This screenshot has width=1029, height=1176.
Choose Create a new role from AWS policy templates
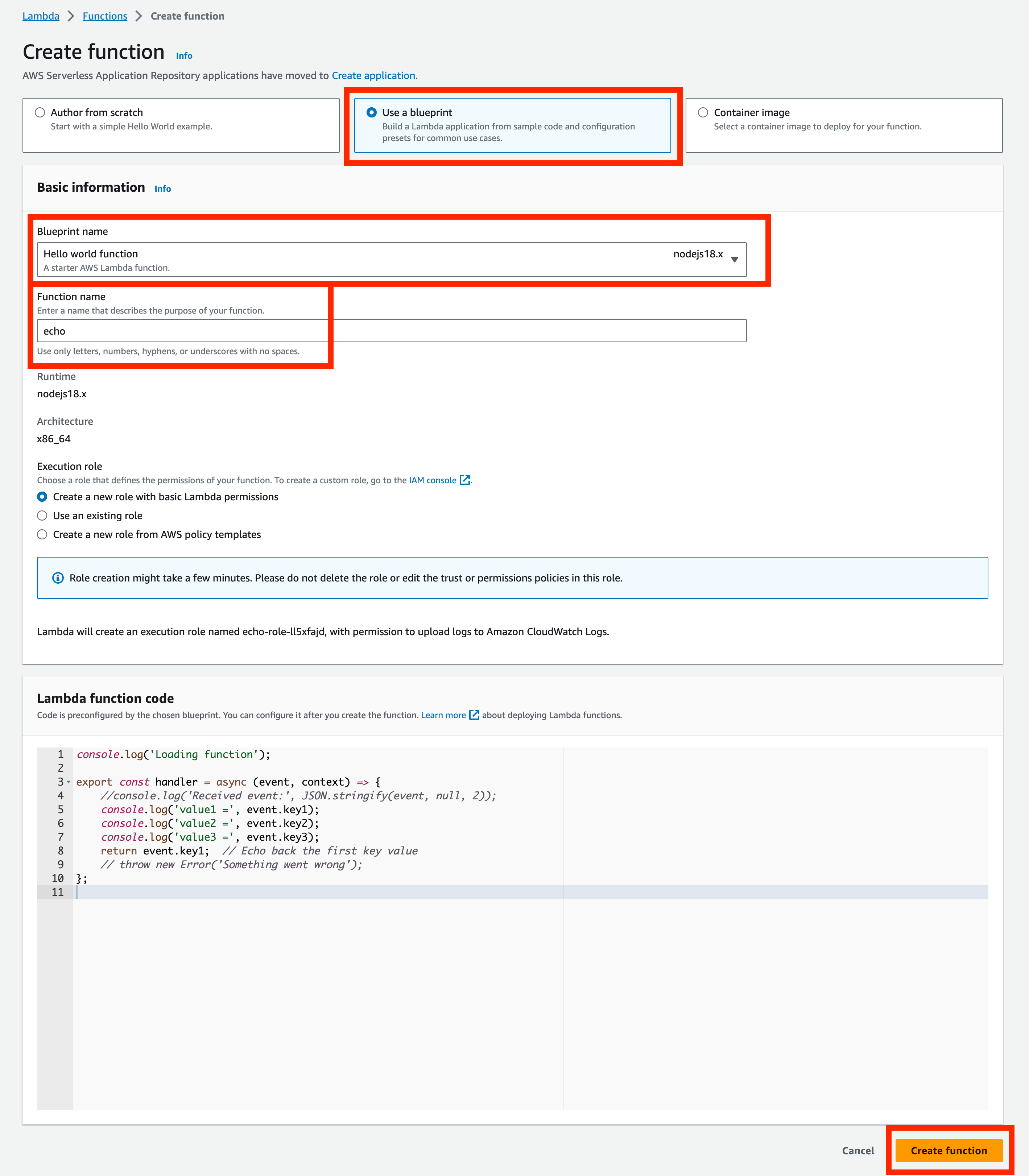tap(42, 534)
